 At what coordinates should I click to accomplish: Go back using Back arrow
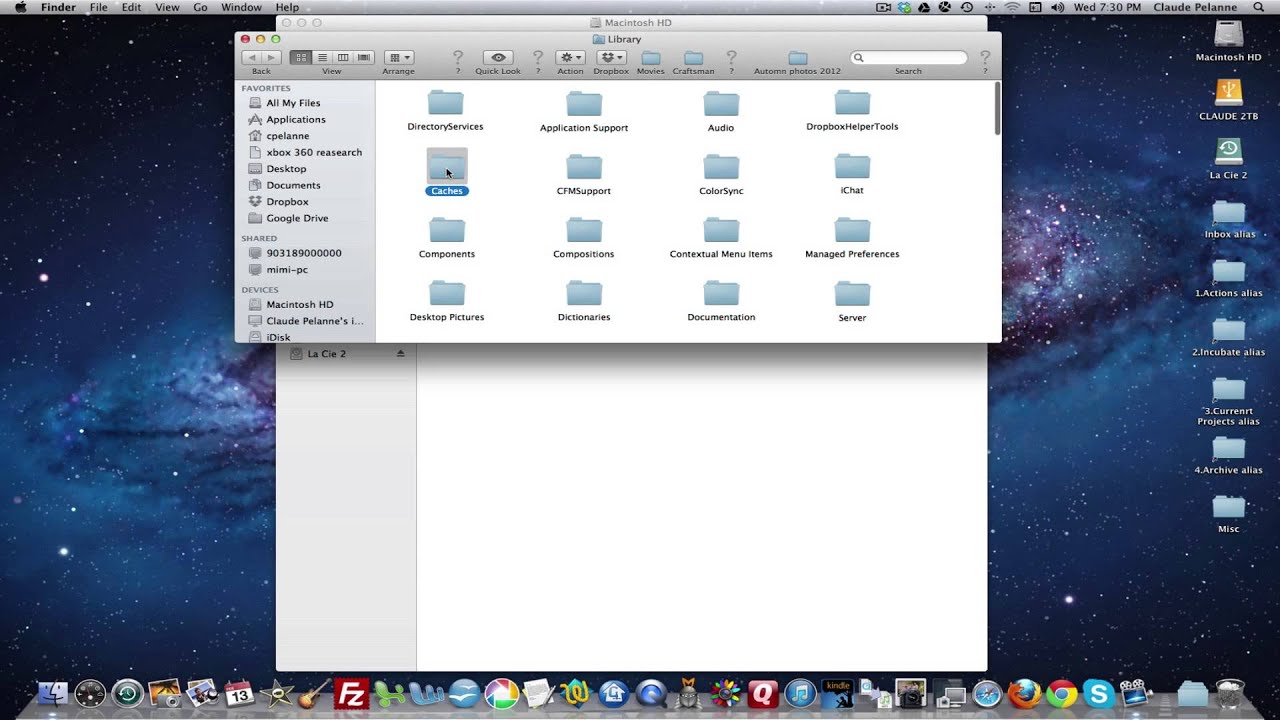click(251, 58)
